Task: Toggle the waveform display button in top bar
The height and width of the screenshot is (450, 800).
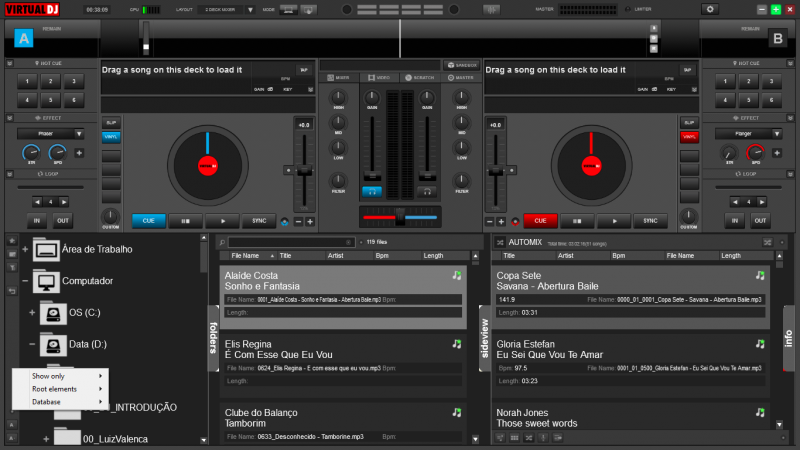Action: [491, 9]
